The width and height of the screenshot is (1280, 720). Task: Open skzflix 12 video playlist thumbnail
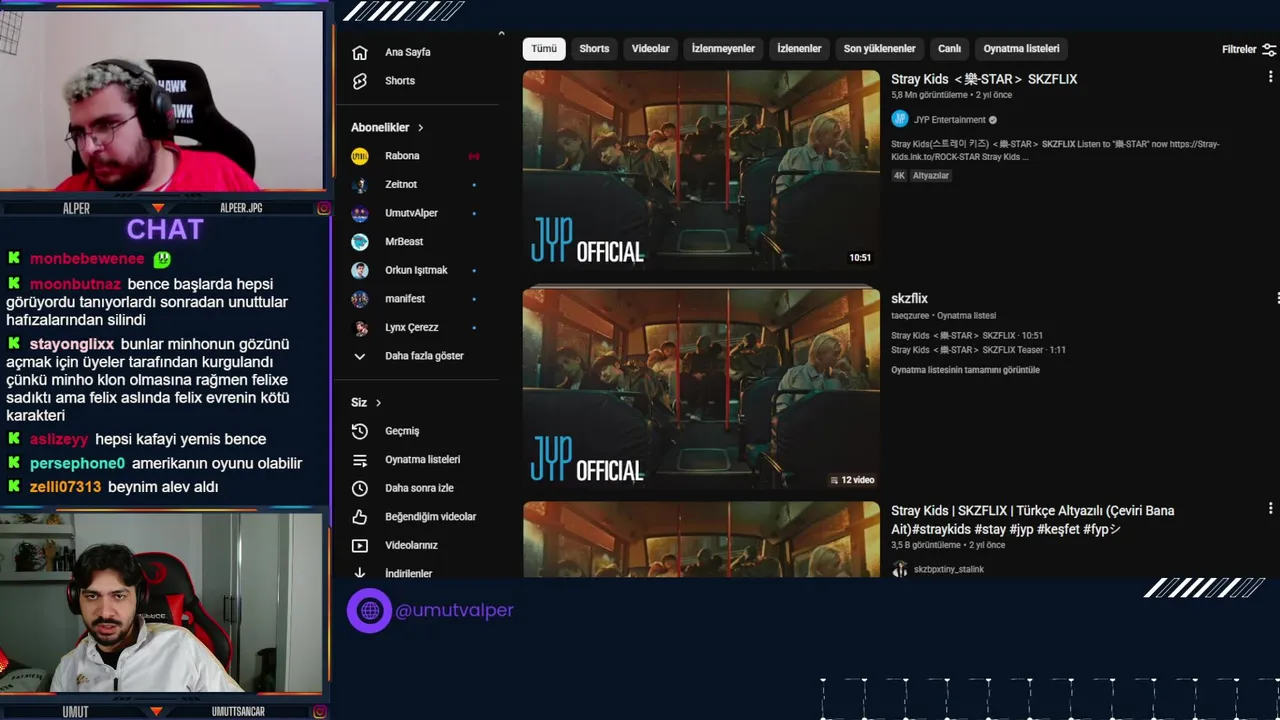(x=701, y=390)
